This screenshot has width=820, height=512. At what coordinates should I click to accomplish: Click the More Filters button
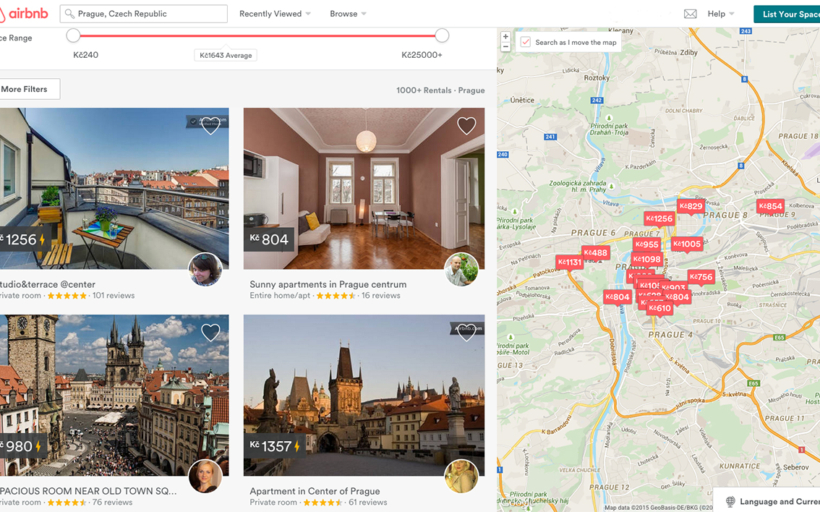click(27, 89)
